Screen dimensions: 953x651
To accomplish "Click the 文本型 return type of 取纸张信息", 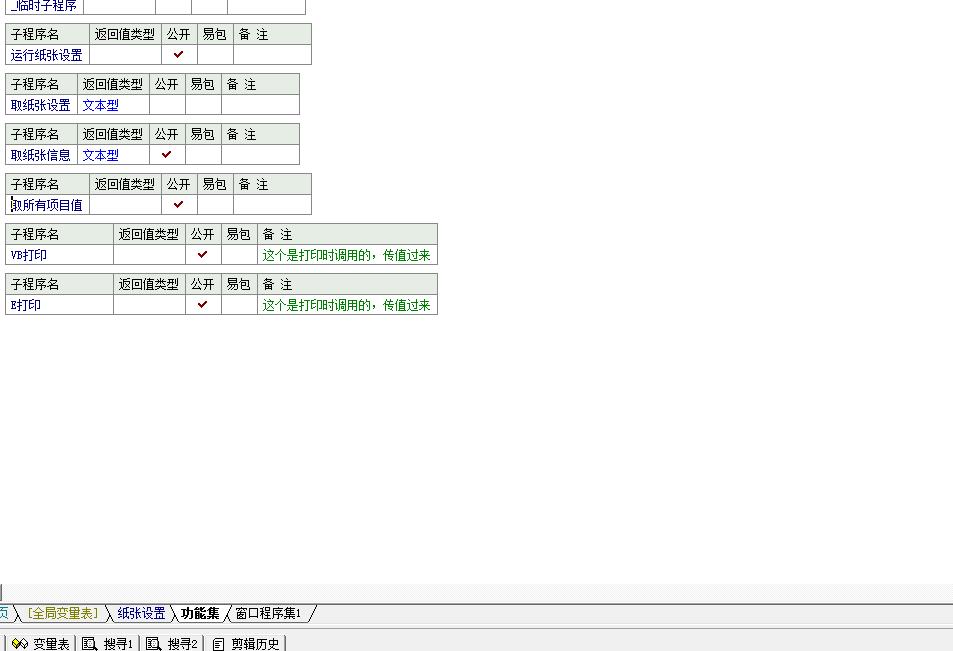I will [100, 155].
